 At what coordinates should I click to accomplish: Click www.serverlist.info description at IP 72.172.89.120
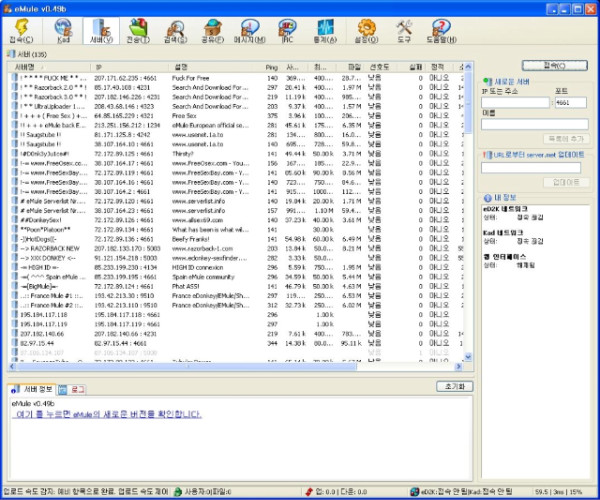point(198,201)
